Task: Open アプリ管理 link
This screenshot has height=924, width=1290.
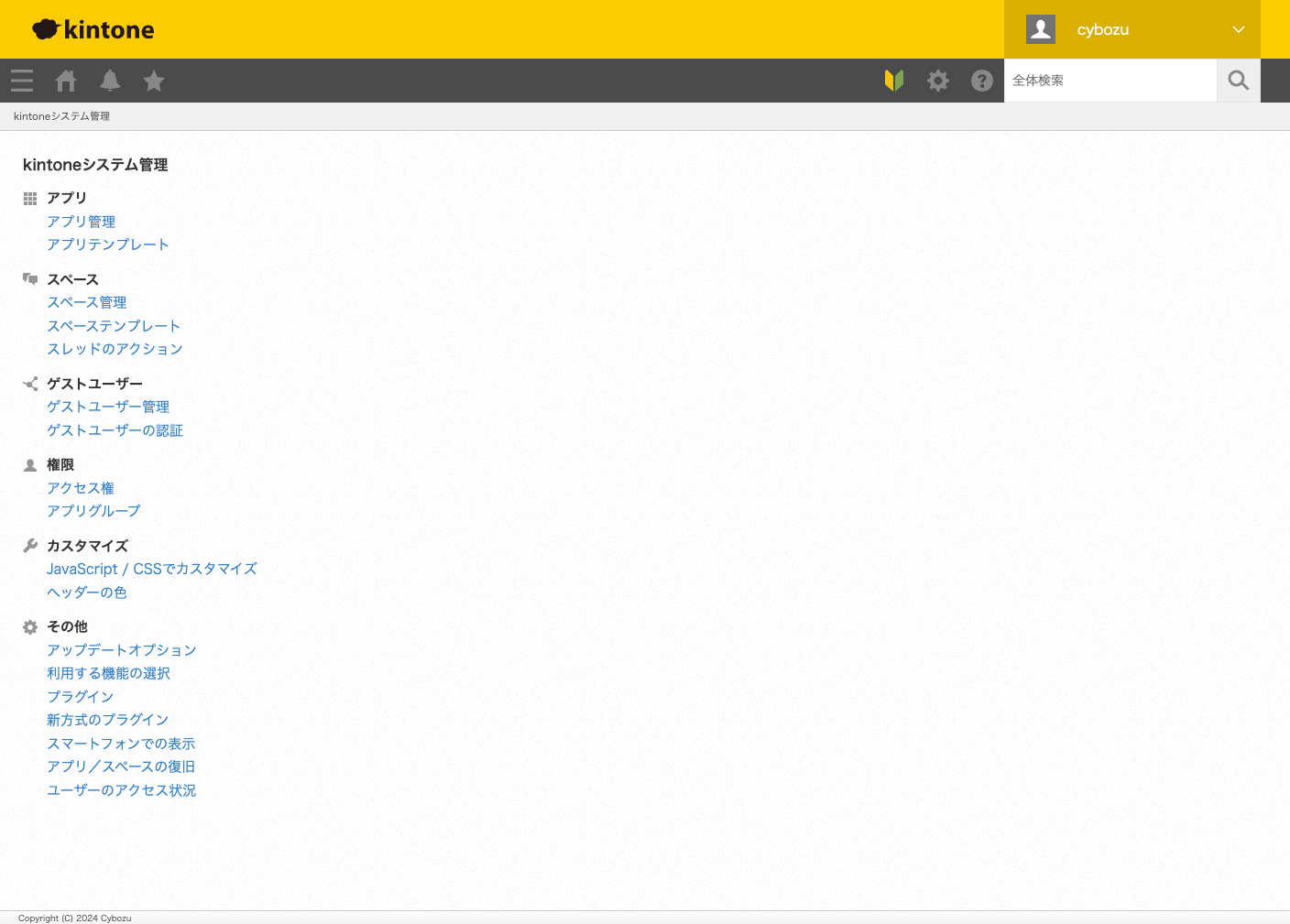Action: [82, 222]
